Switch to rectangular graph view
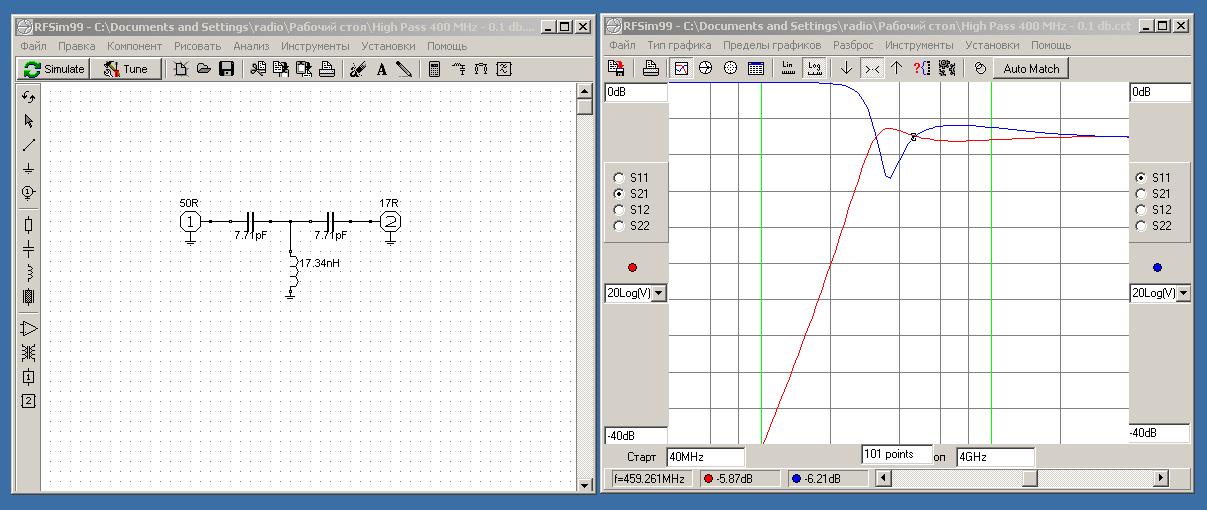Image resolution: width=1207 pixels, height=510 pixels. click(681, 68)
